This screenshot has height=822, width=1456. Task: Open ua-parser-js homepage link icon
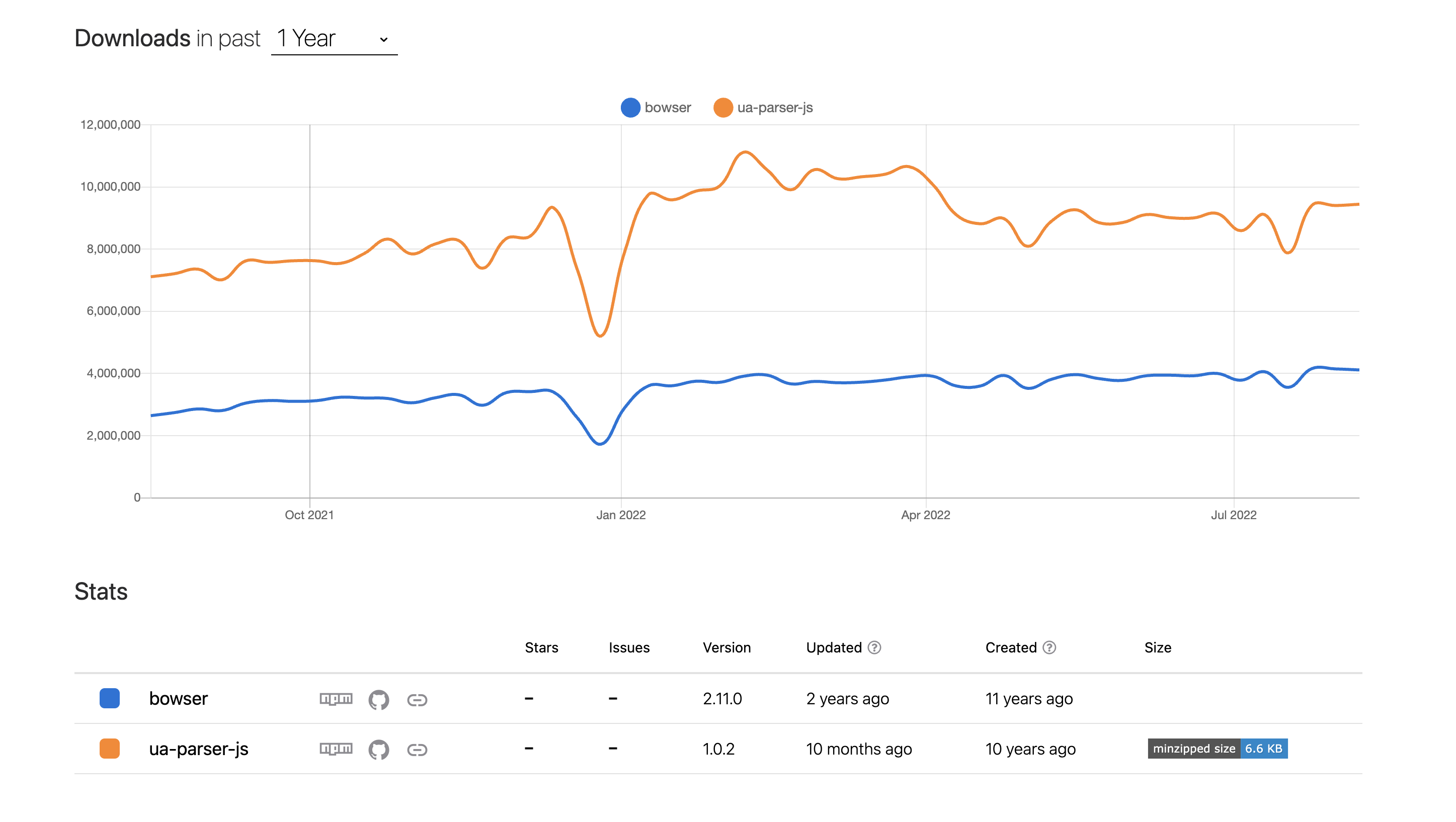coord(417,750)
